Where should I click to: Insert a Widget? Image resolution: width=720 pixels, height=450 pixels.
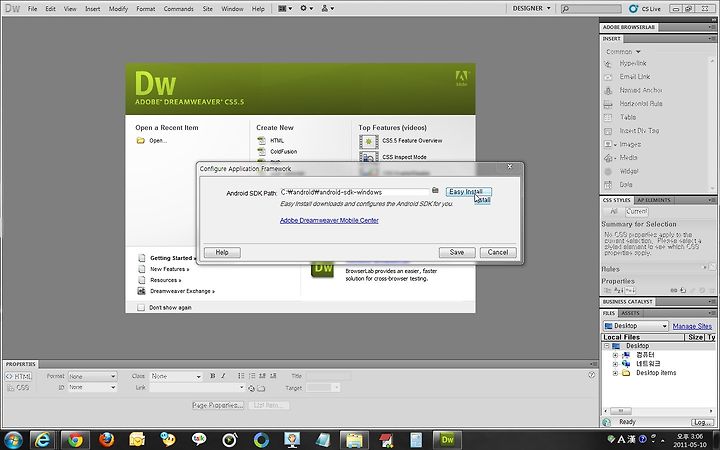[629, 171]
